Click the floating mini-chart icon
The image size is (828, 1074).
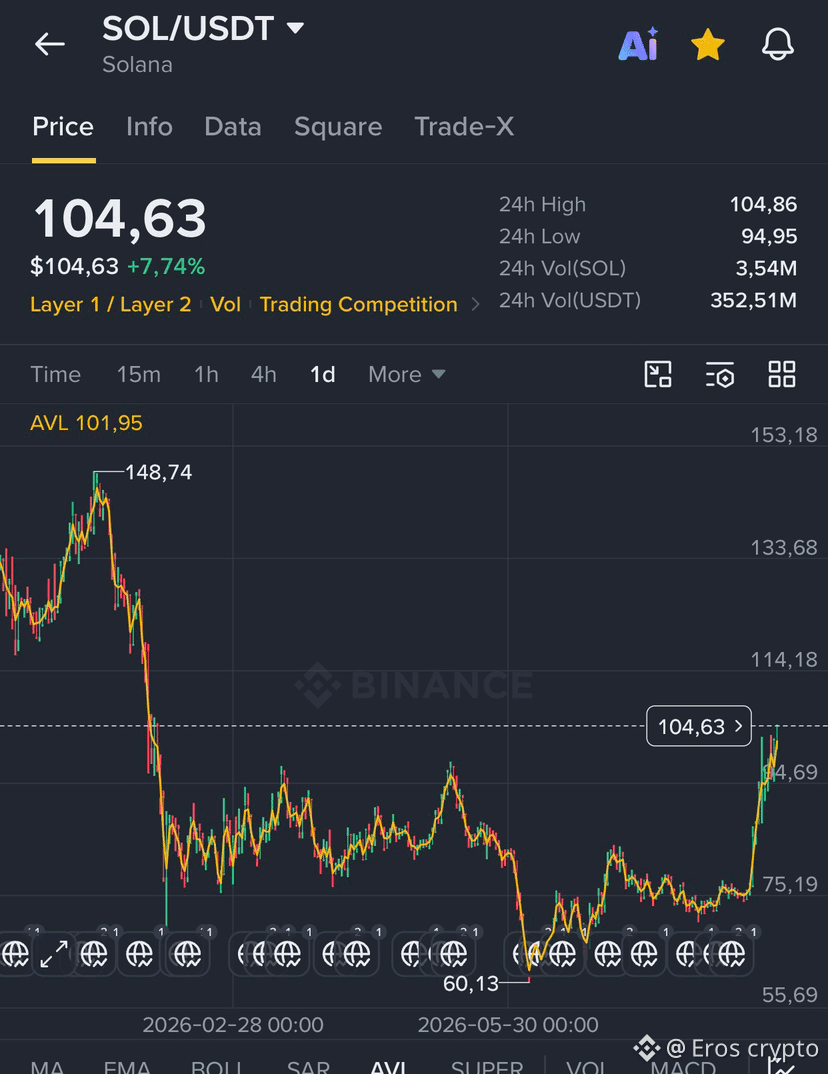click(x=658, y=375)
